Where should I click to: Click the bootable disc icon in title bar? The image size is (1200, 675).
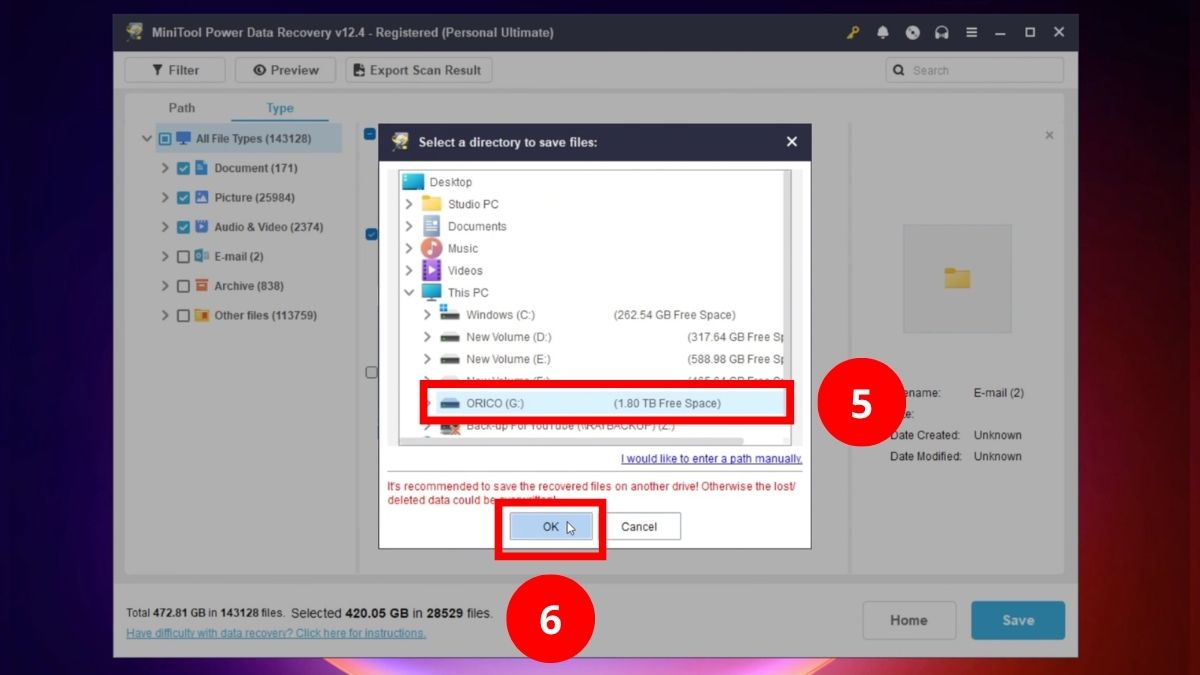pyautogui.click(x=912, y=32)
